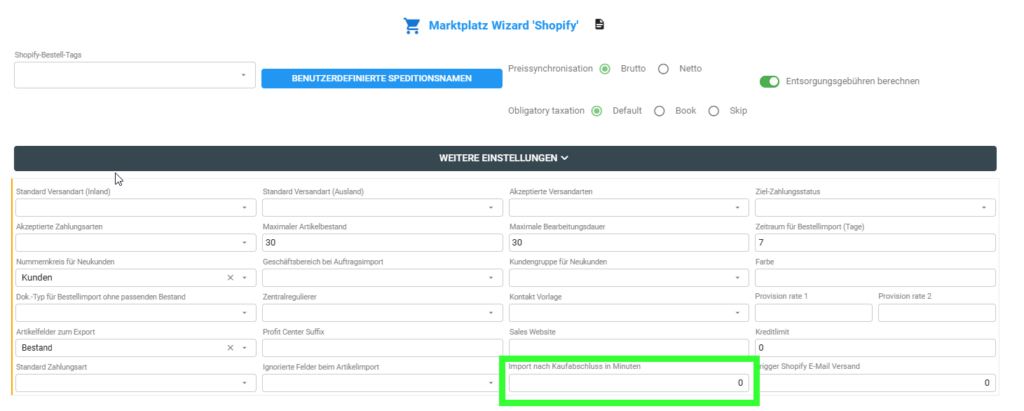Open the Kundengruppe für Neukunden dropdown
1024x411 pixels.
click(629, 278)
